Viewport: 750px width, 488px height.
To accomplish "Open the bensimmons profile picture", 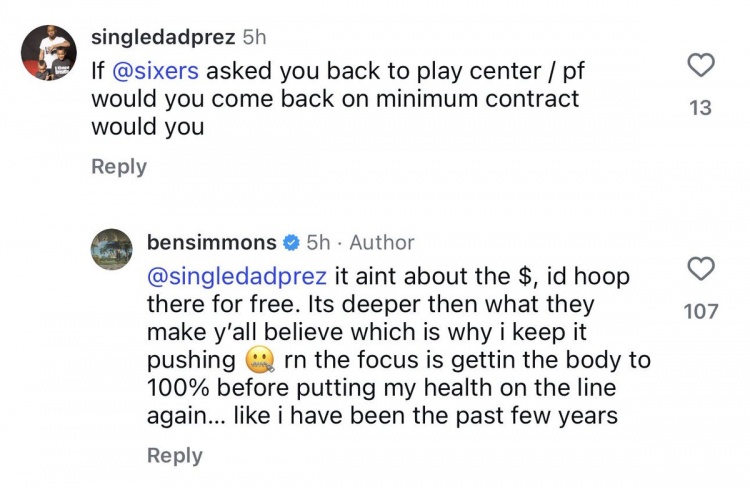I will click(x=111, y=249).
